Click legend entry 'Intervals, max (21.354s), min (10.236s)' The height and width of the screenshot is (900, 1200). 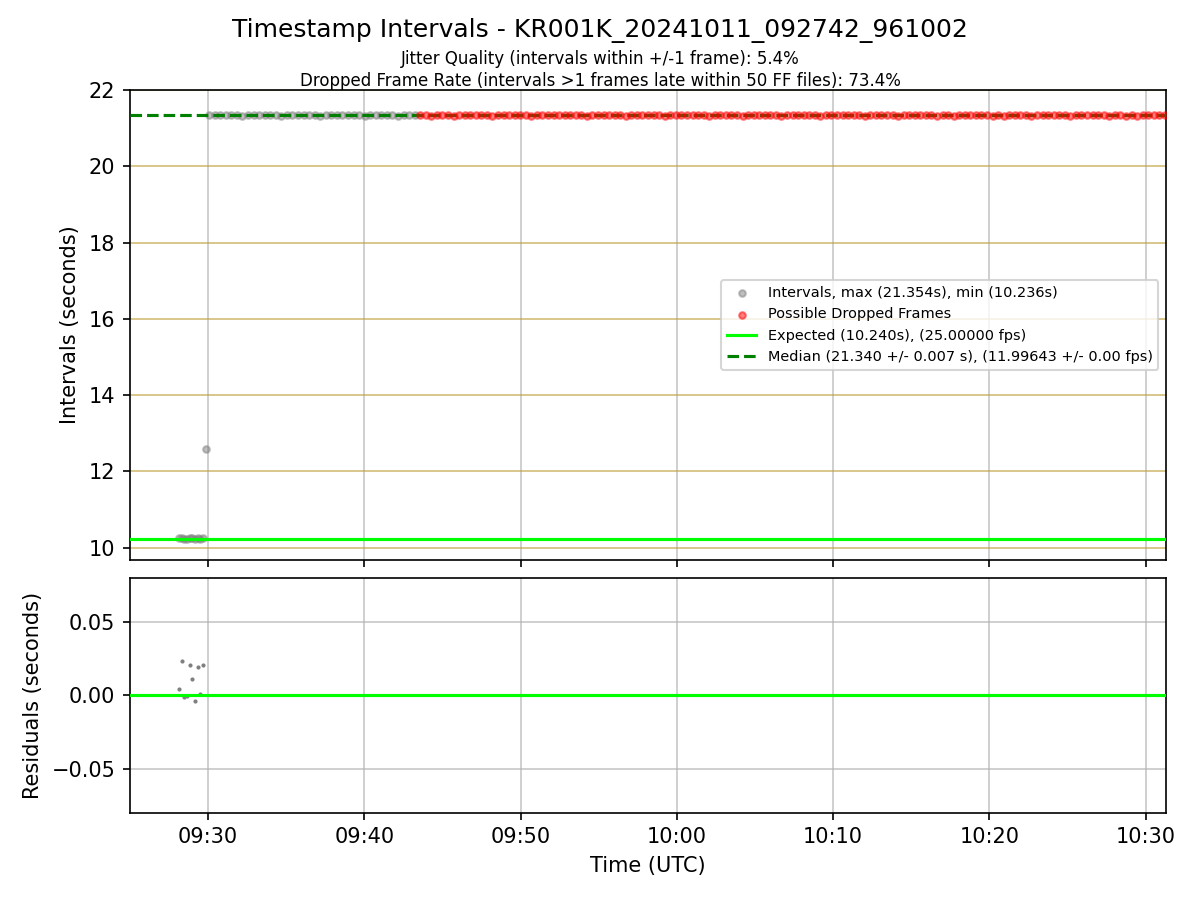coord(912,293)
